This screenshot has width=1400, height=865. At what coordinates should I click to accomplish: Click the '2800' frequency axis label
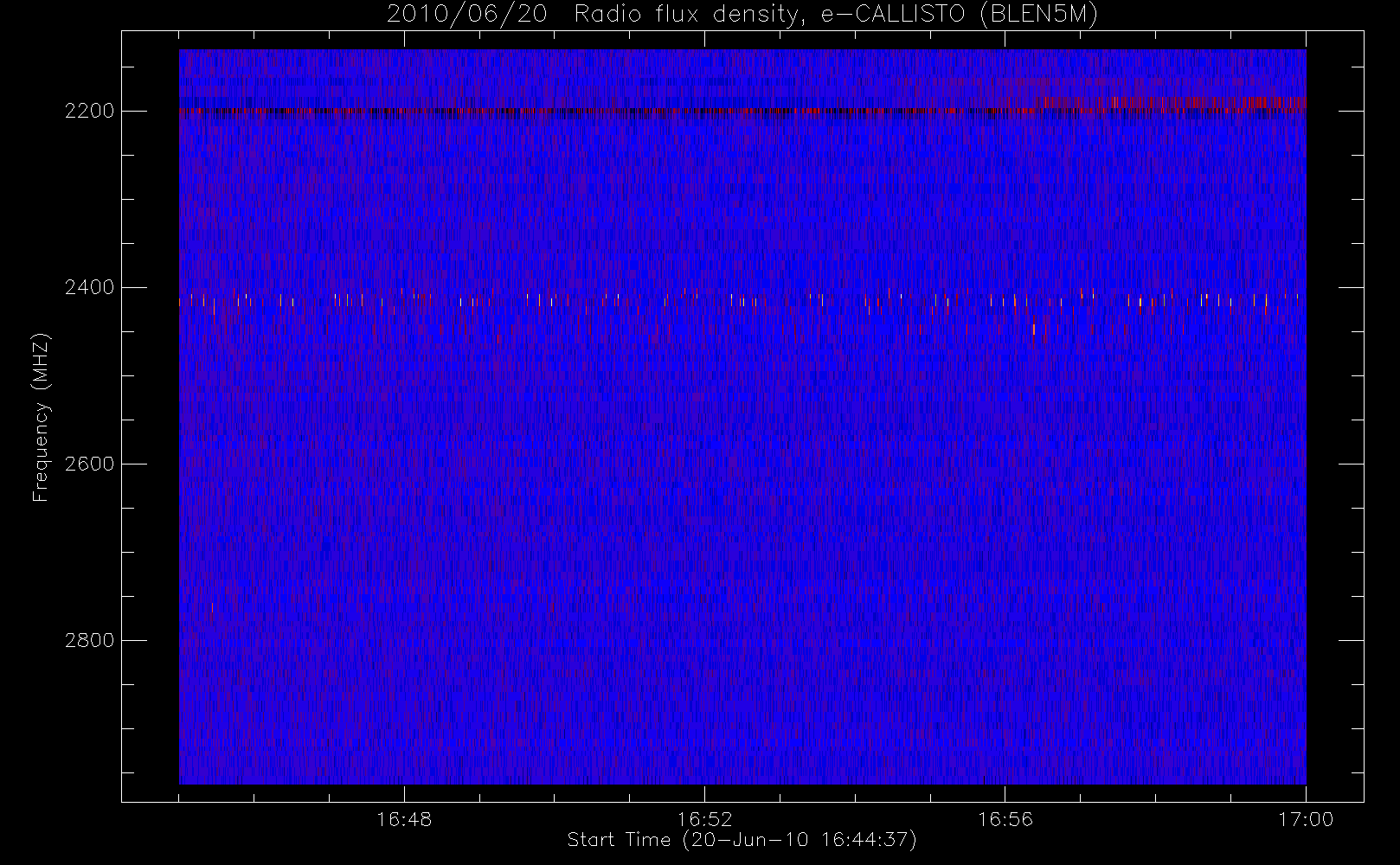(x=89, y=640)
